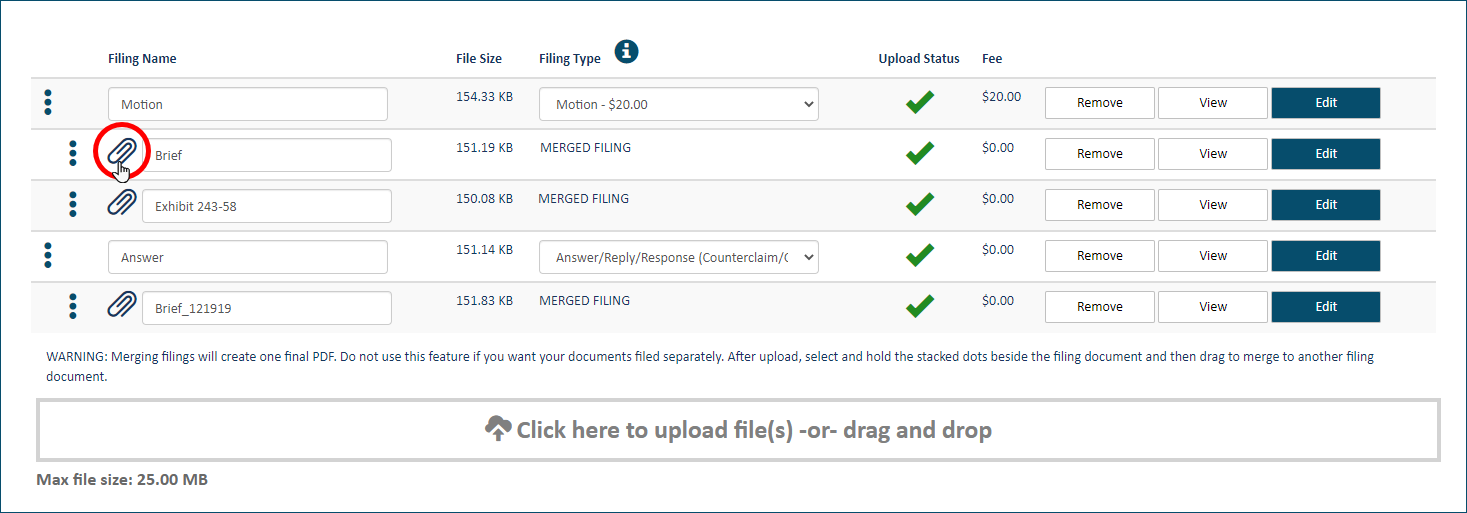This screenshot has height=513, width=1467.
Task: Click the paperclip icon next to Exhibit 243-58
Action: (122, 203)
